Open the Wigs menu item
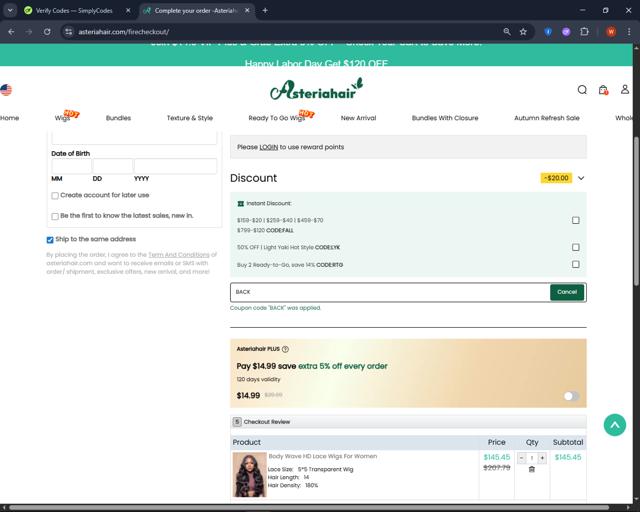Screen dimensions: 640x512 point(62,118)
